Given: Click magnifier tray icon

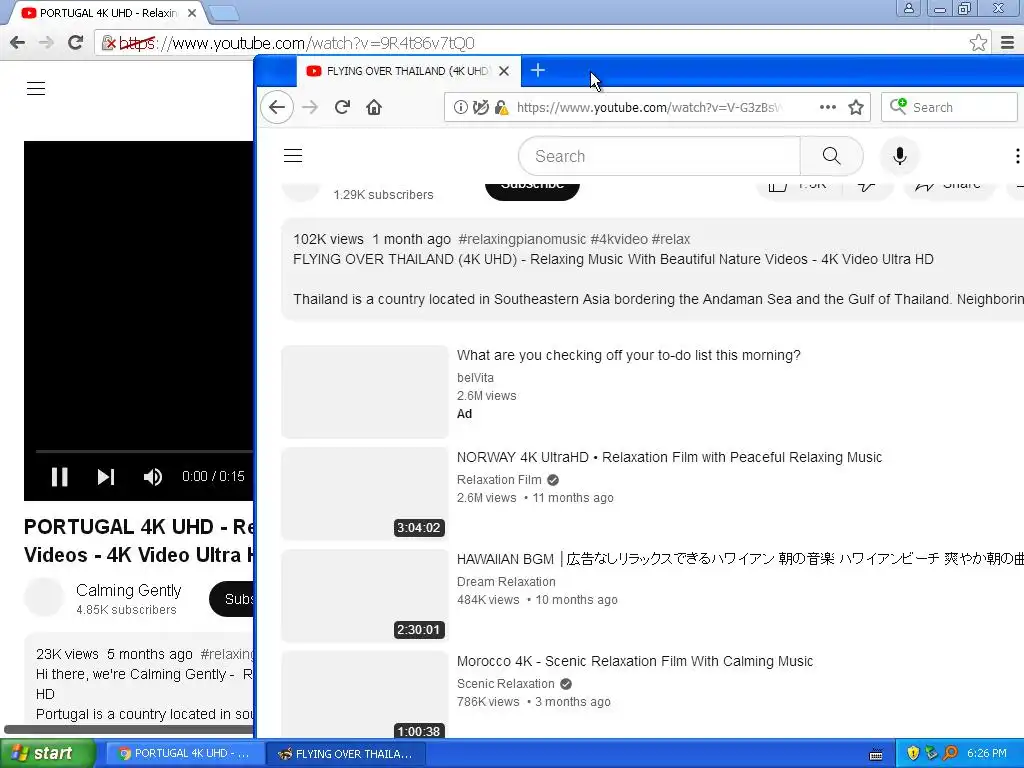Looking at the screenshot, I should pos(950,754).
